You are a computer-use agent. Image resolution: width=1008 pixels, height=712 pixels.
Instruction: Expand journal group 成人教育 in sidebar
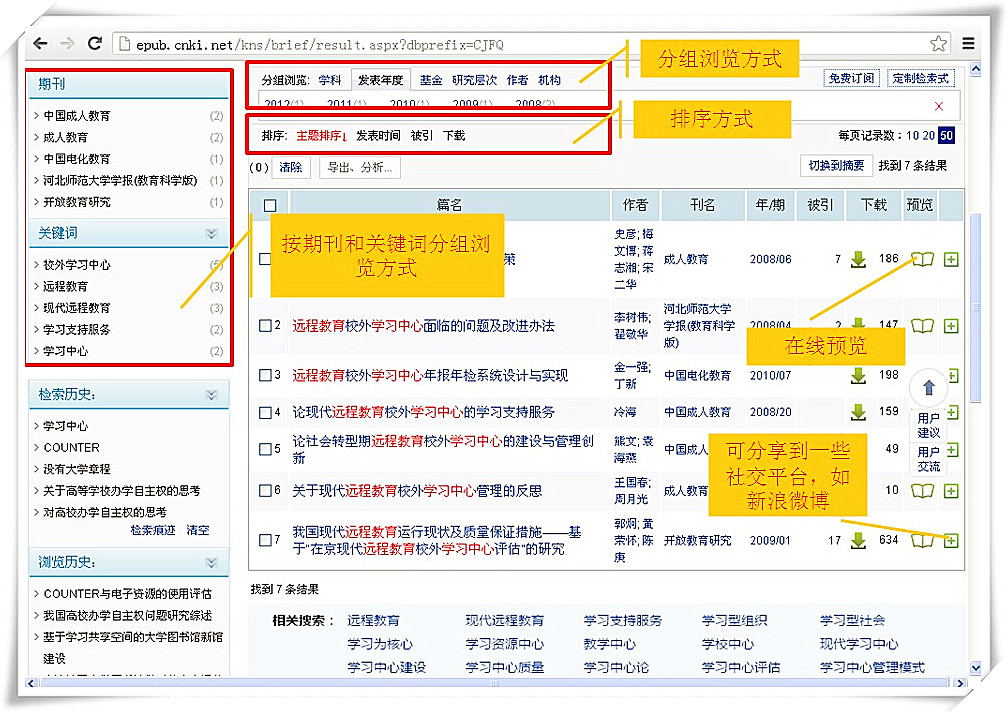66,138
